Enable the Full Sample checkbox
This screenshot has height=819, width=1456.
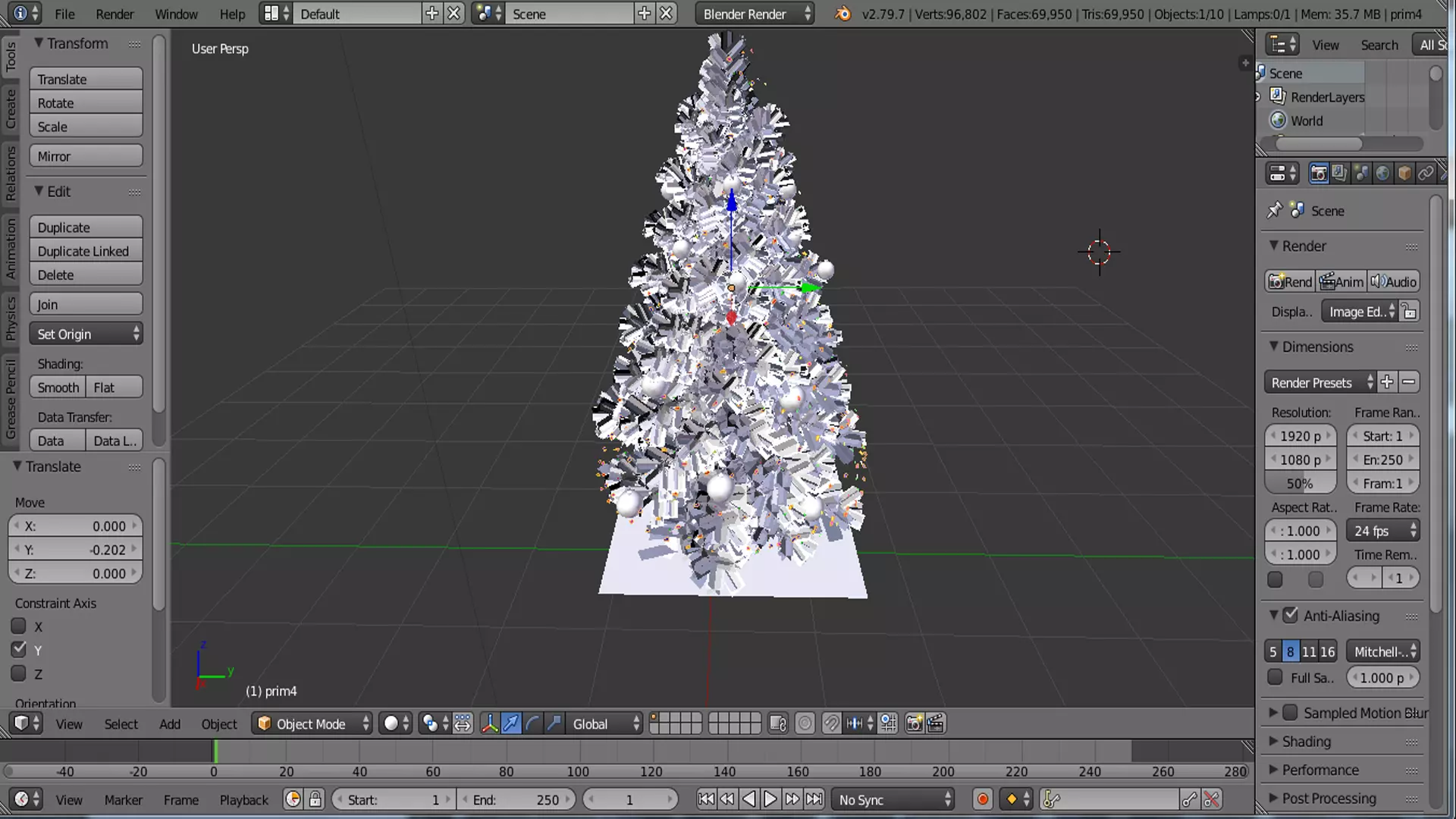pyautogui.click(x=1276, y=677)
